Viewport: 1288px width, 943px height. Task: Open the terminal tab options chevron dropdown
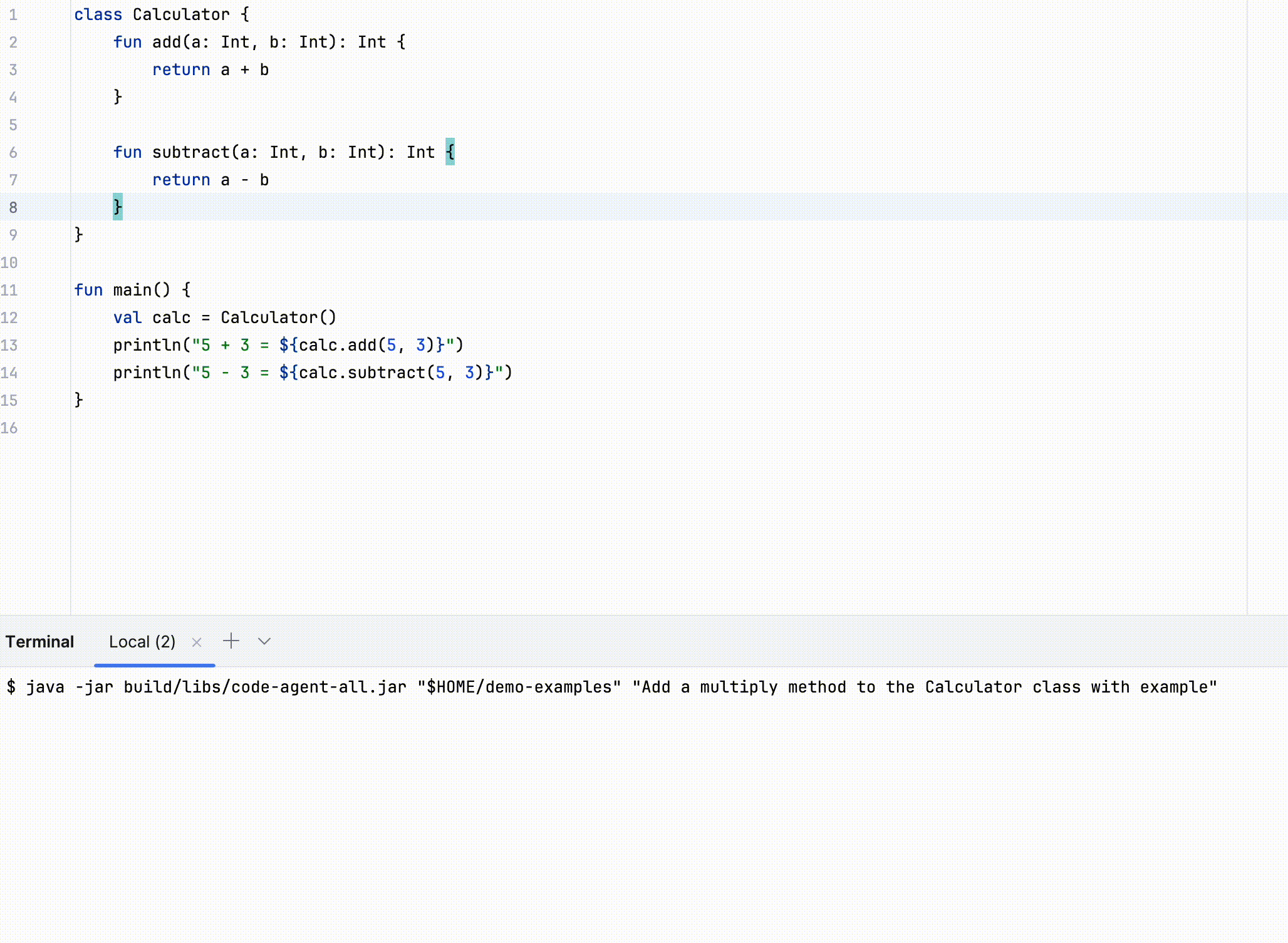[x=264, y=641]
